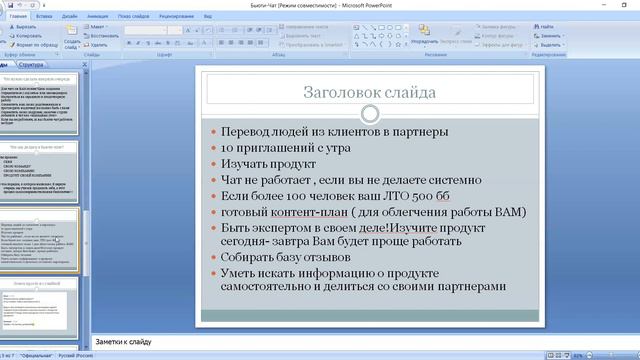This screenshot has width=640, height=360.
Task: Select the rectangle shape in gallery
Action: point(382,27)
